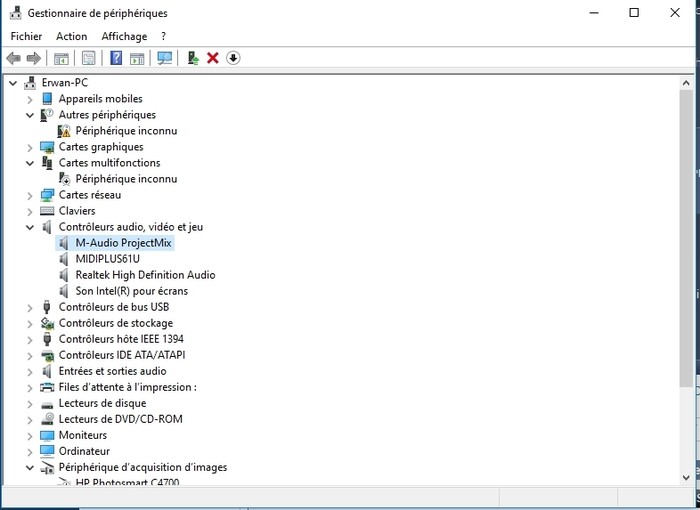Expand the Claviers category

click(30, 211)
